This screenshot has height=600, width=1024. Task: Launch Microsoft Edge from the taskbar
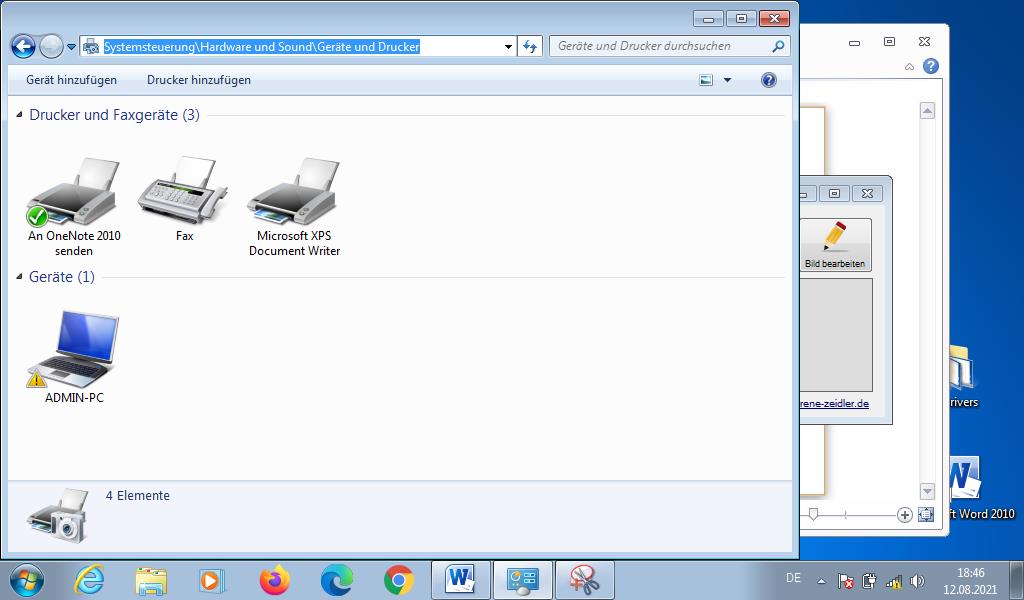click(x=337, y=580)
